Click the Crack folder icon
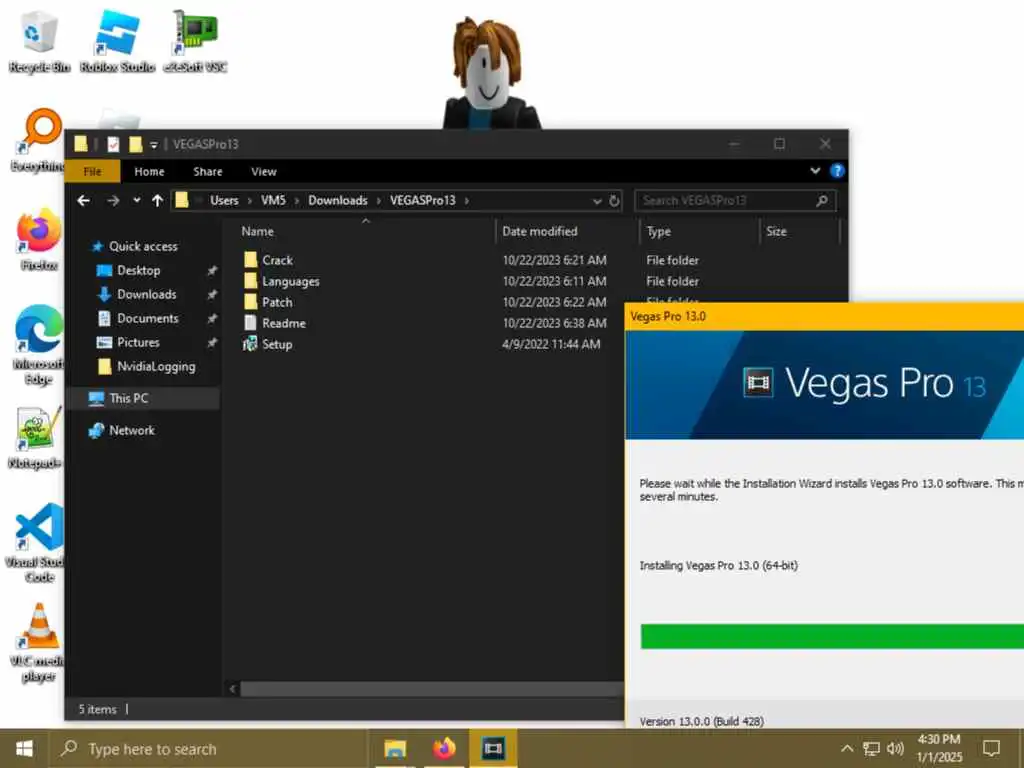This screenshot has height=768, width=1024. (x=250, y=260)
